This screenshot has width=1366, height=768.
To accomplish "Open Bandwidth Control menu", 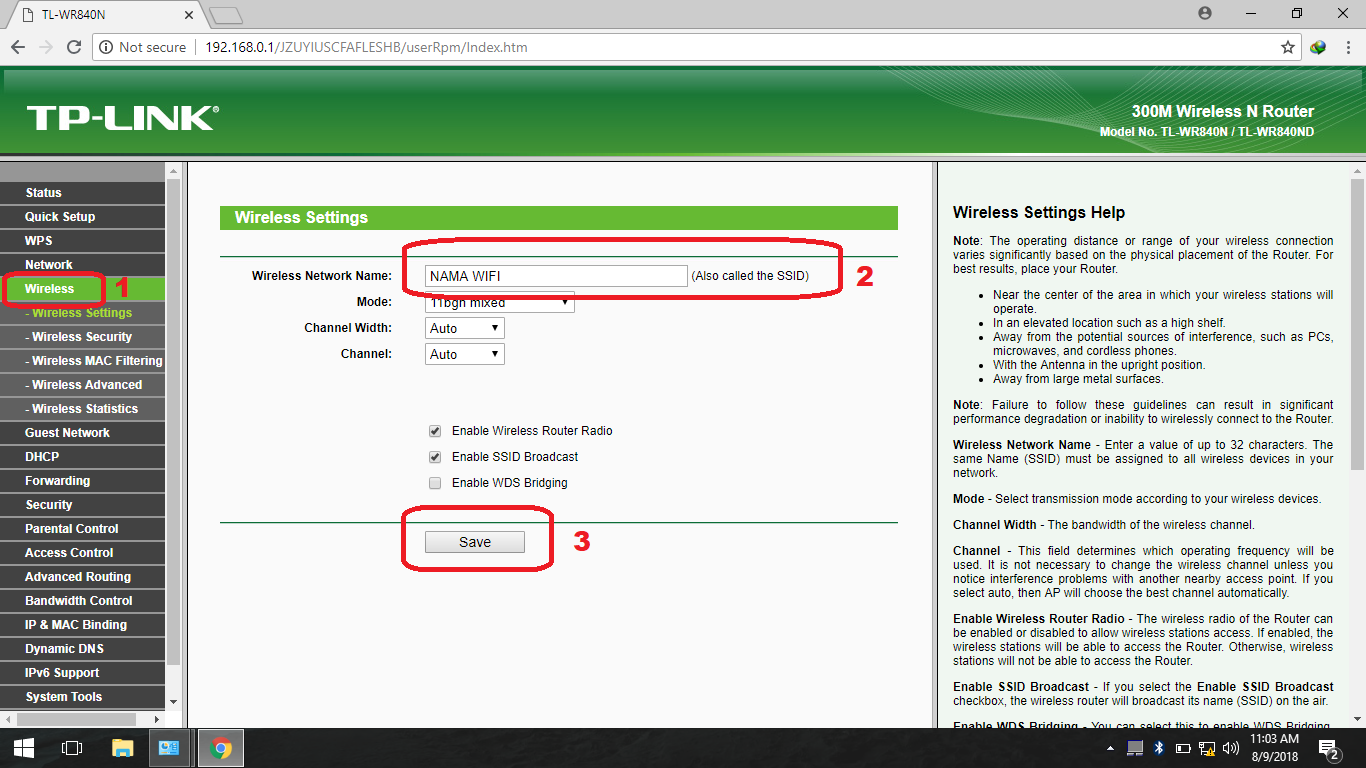I will coord(82,601).
